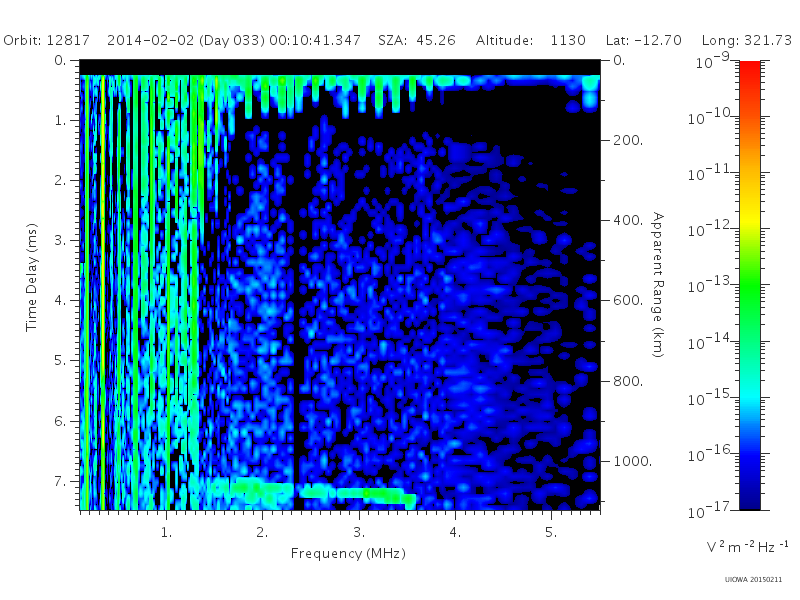The image size is (800, 600).
Task: Click the 'Apparent Range (km)' axis label
Action: point(658,285)
